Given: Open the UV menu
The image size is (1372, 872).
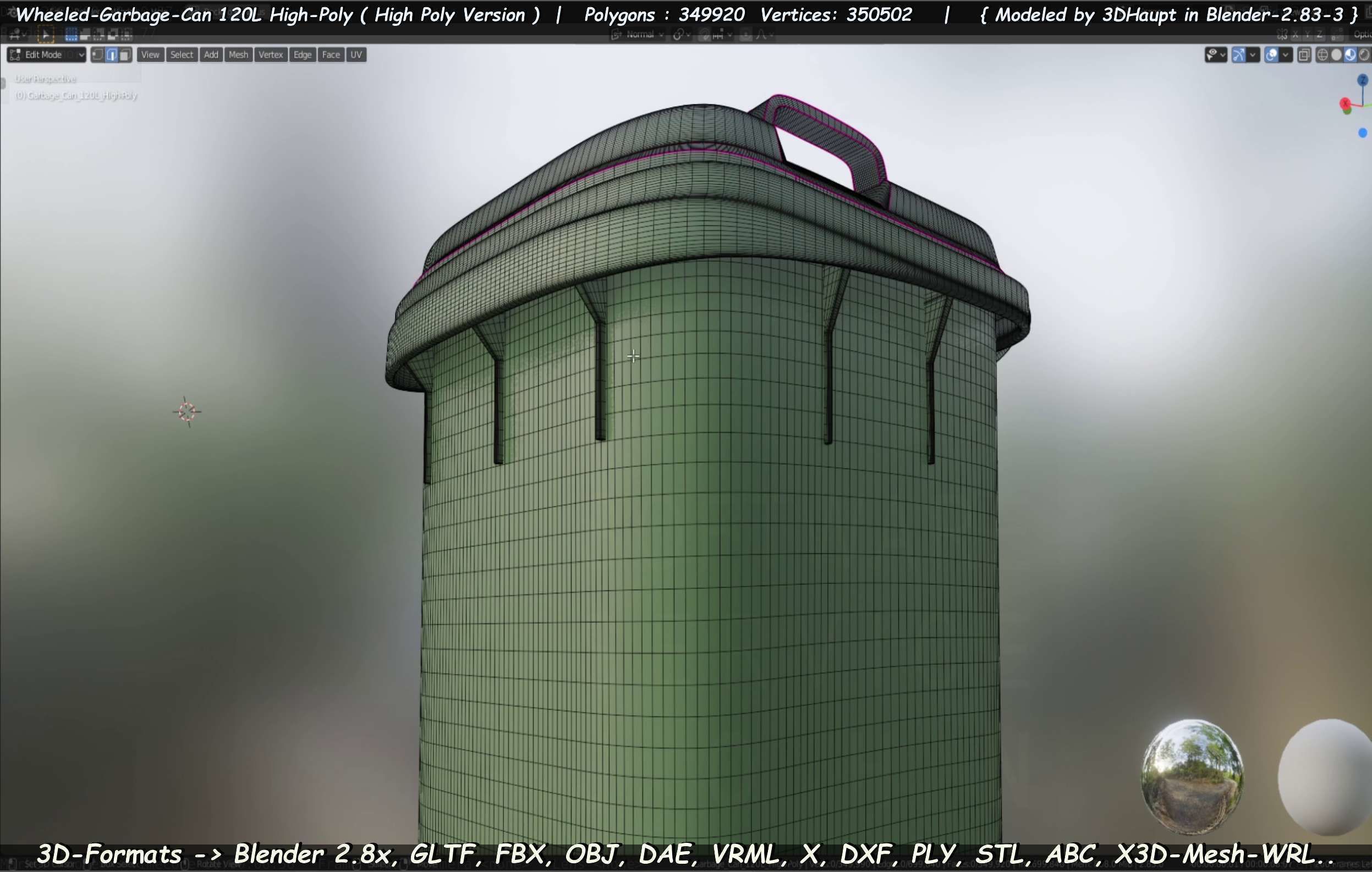Looking at the screenshot, I should coord(356,54).
